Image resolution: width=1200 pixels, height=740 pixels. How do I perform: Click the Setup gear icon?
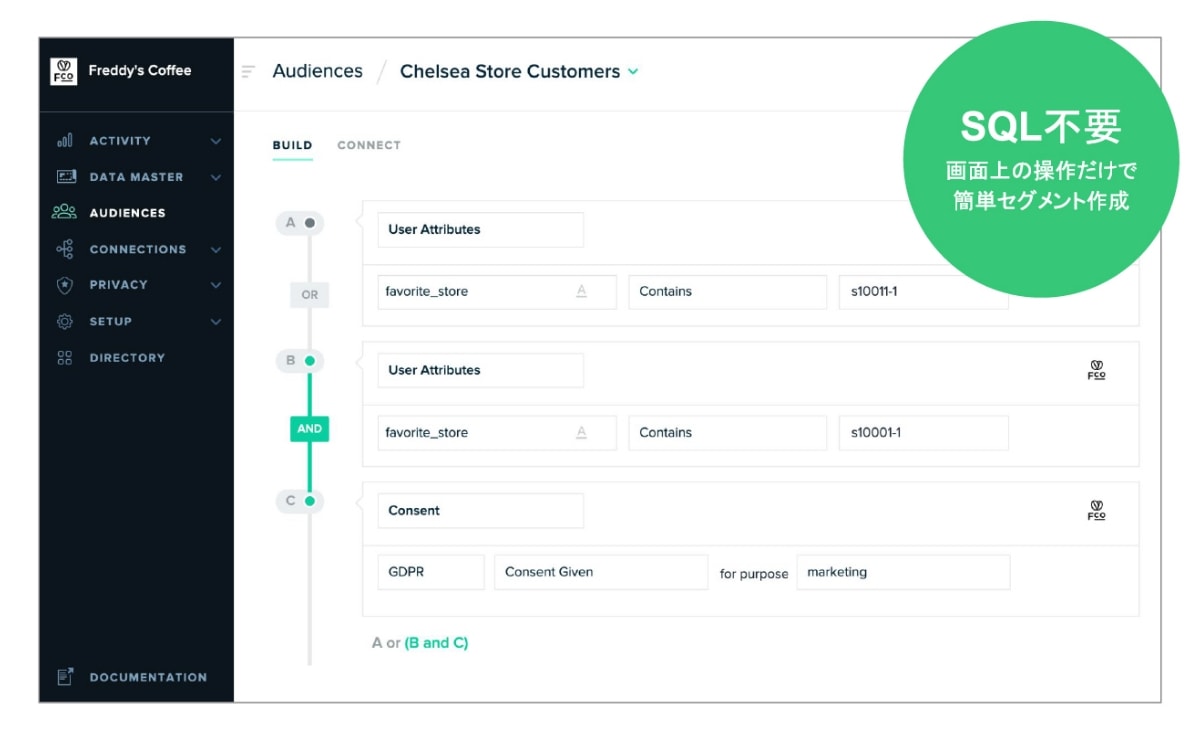[x=65, y=321]
